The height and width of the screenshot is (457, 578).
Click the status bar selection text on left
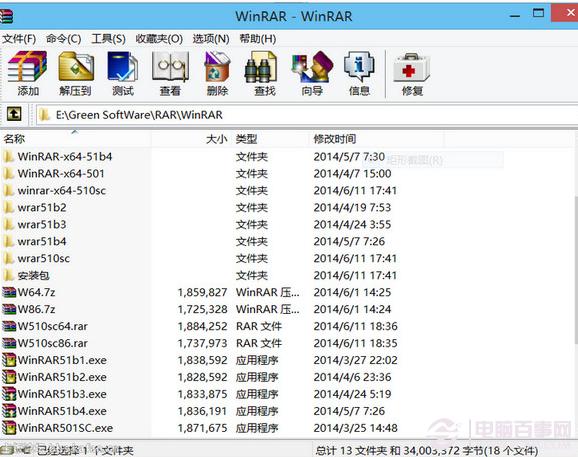tap(86, 450)
